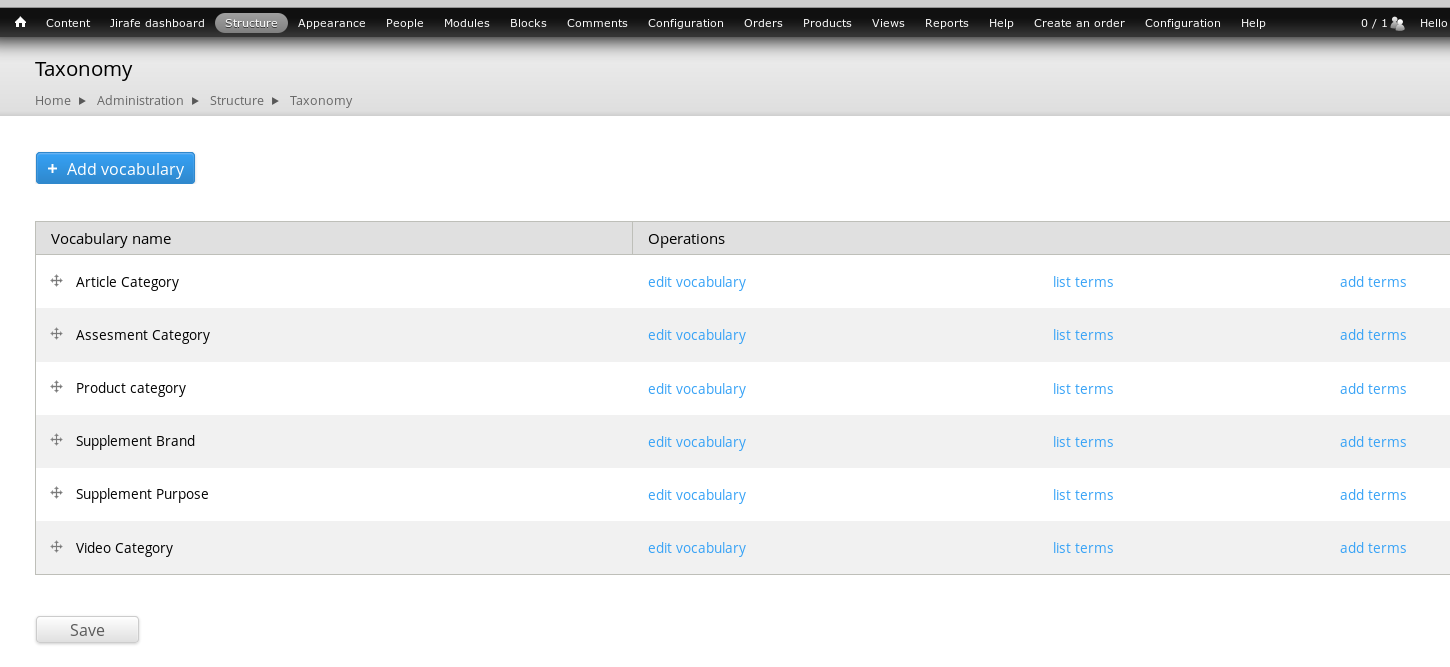This screenshot has height=667, width=1450.
Task: Open the People admin menu
Action: pyautogui.click(x=405, y=23)
